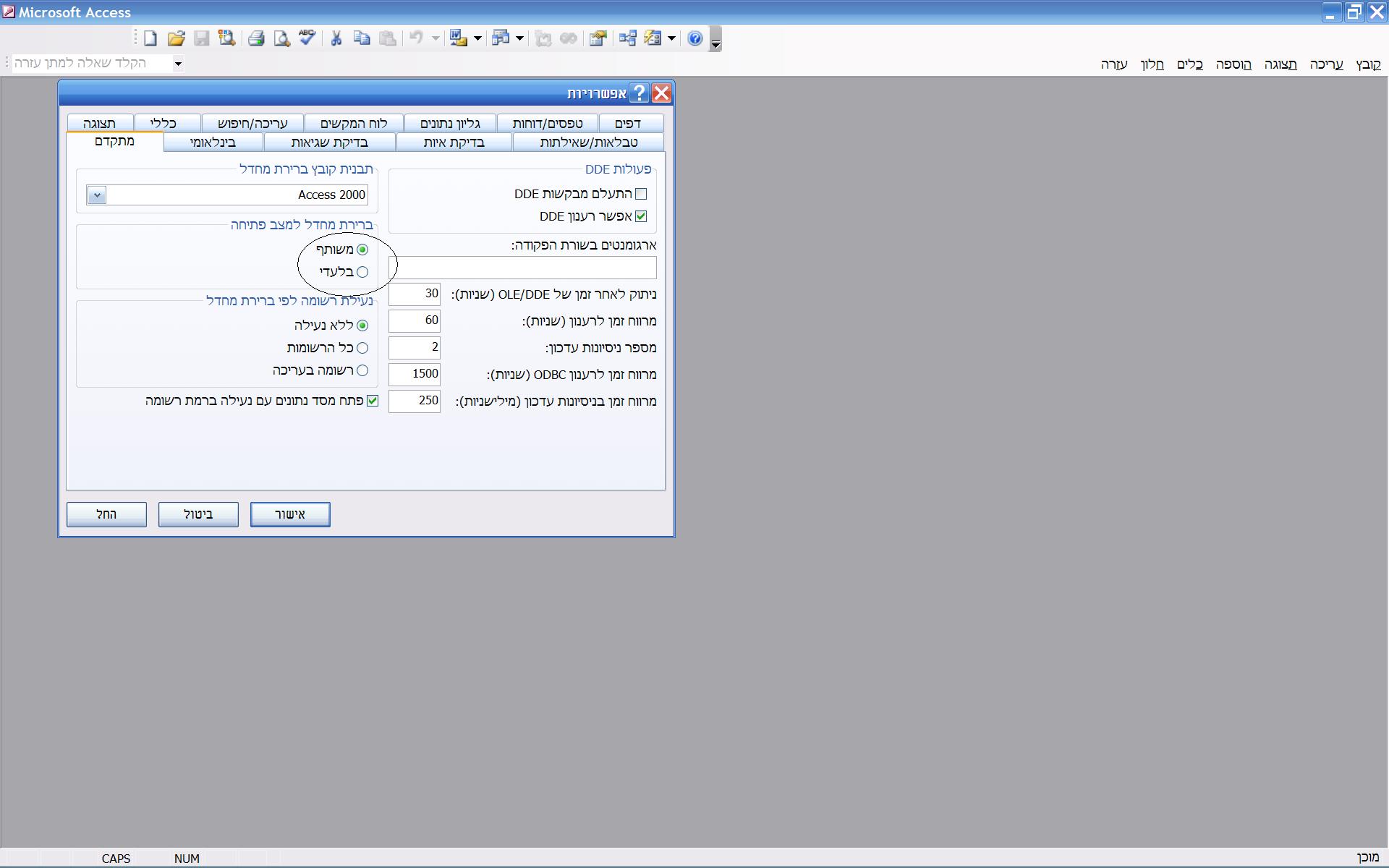This screenshot has height=868, width=1389.
Task: Open the OfficeLinks toolbar dropdown arrow
Action: (x=477, y=38)
